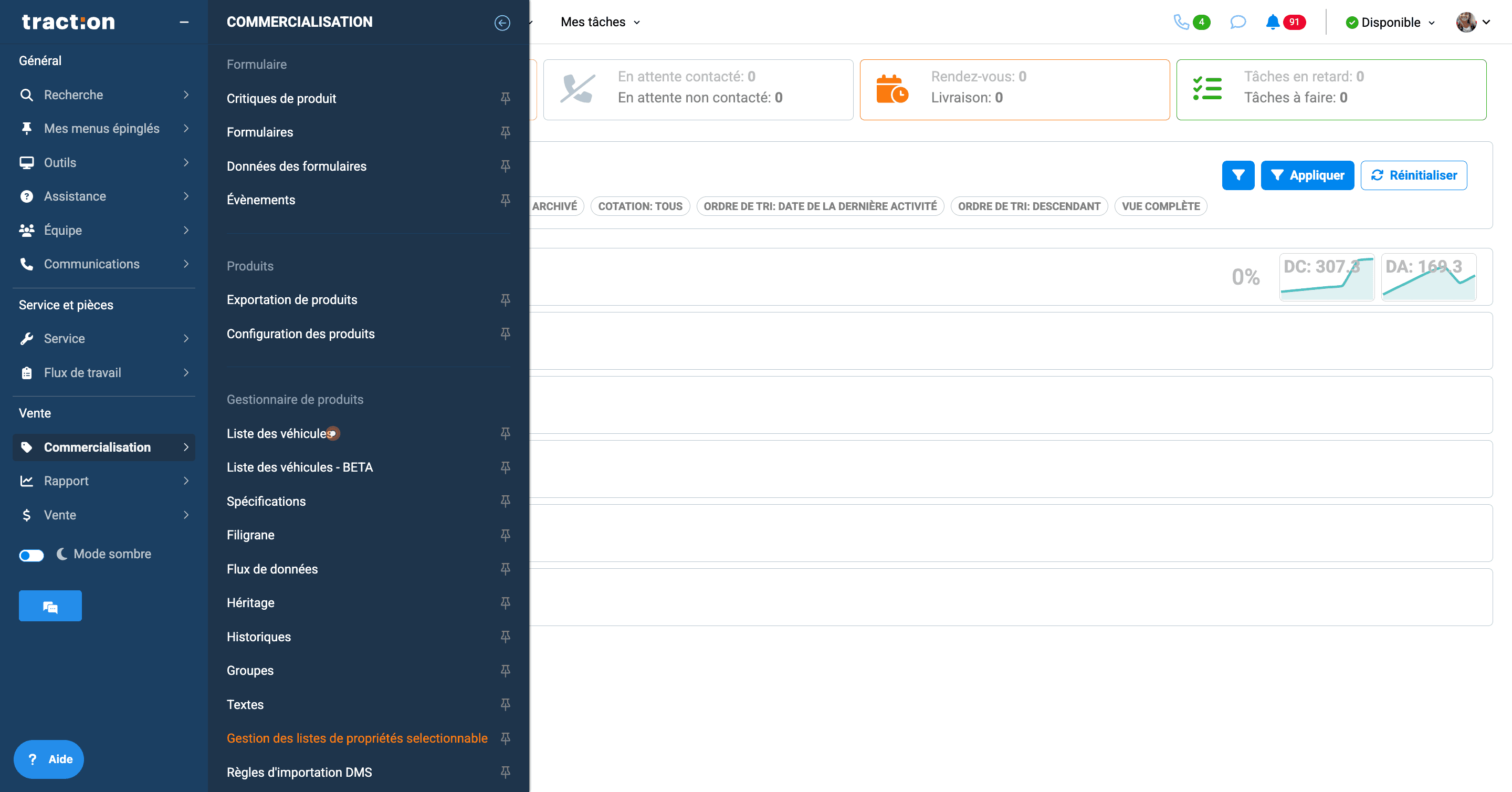Click the date de la dernière activité chip
The image size is (1512, 792).
click(820, 206)
